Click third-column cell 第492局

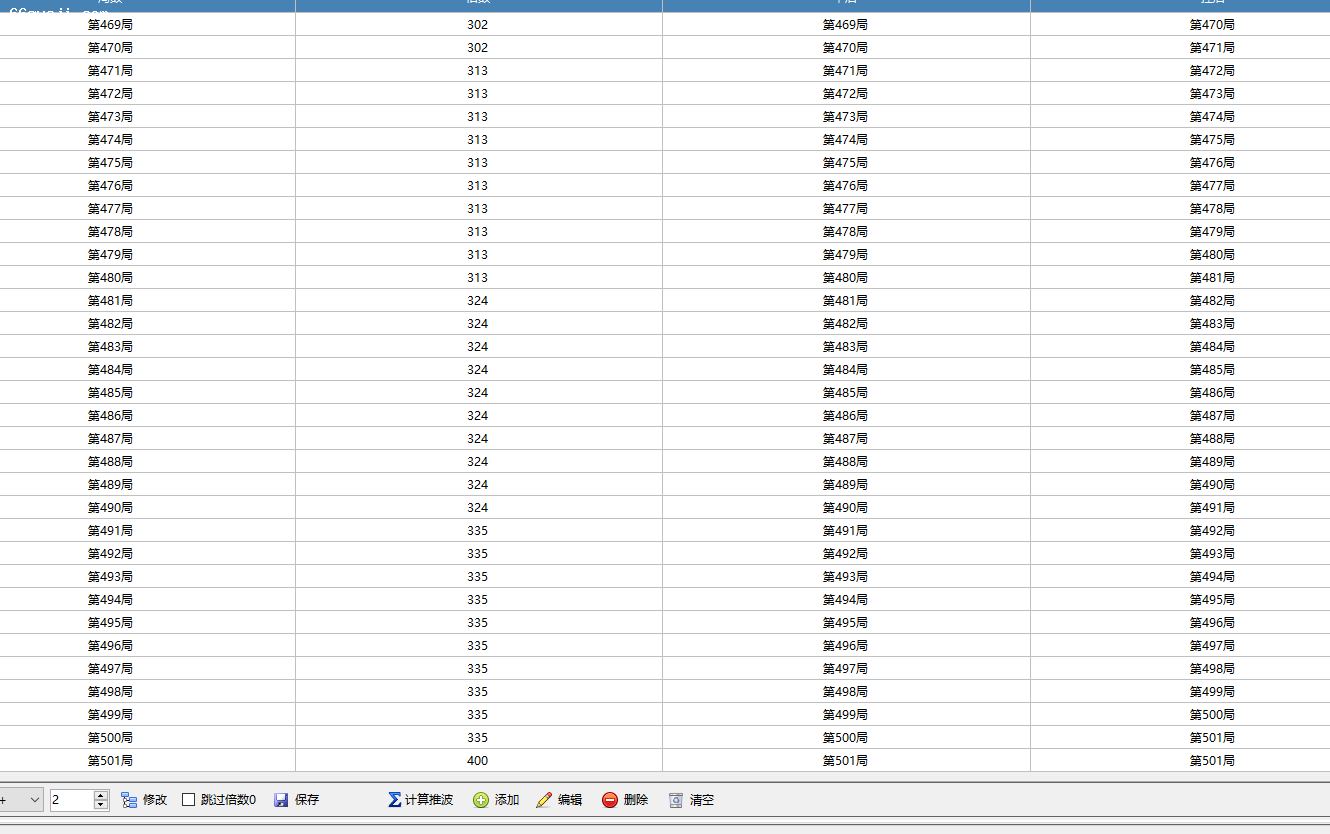point(845,554)
